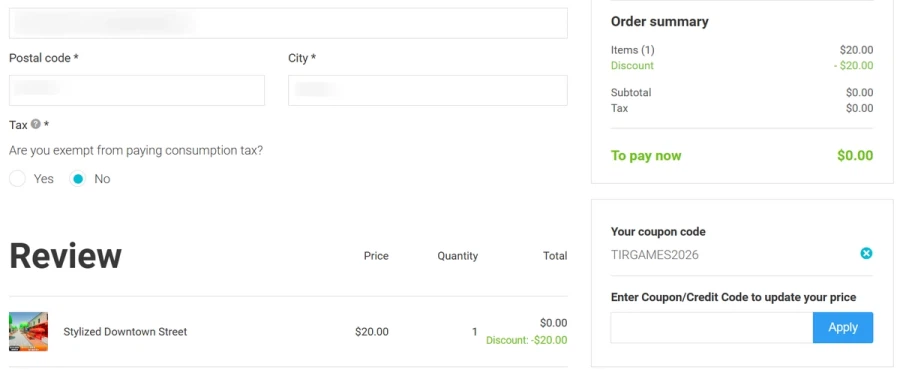
Task: Click the Review section heading
Action: [65, 256]
